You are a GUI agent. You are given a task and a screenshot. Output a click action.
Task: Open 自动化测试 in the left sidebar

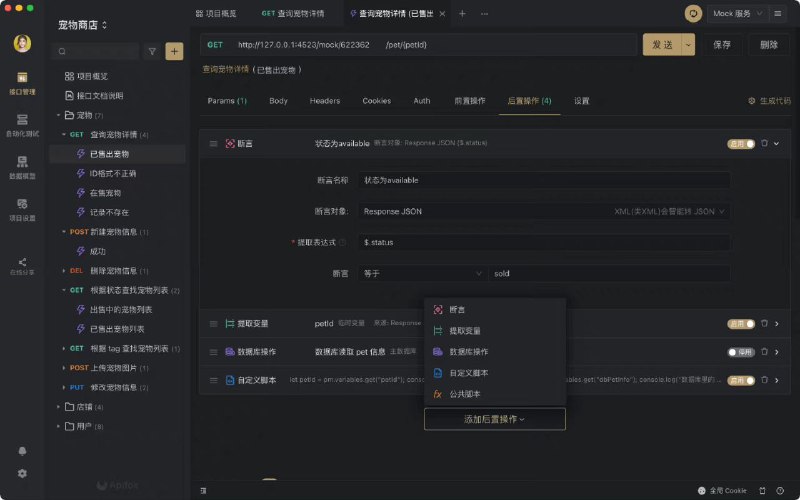22,124
